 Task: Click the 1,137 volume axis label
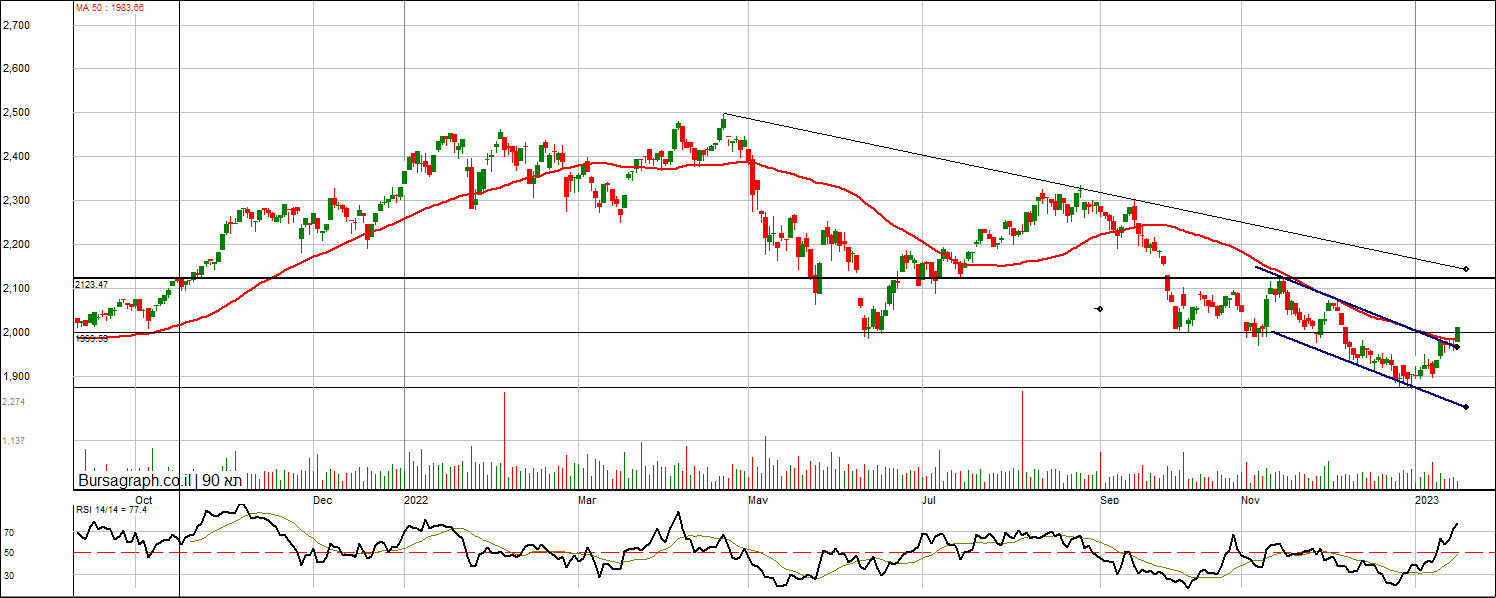[x=14, y=440]
